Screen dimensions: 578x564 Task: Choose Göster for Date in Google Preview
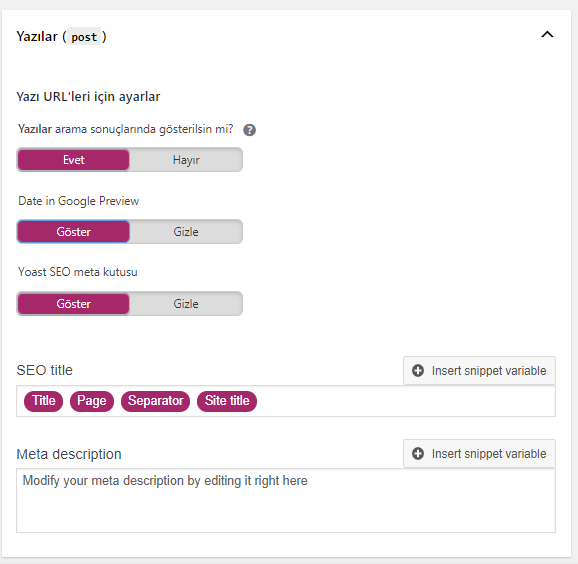pos(73,232)
